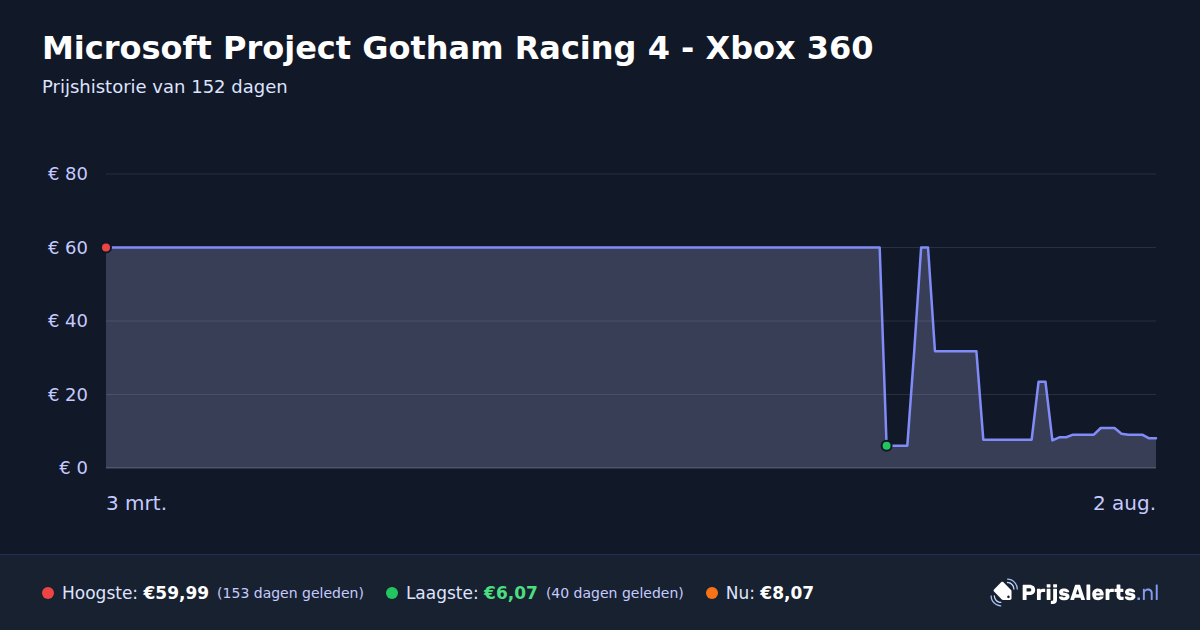This screenshot has width=1200, height=630.
Task: Open the PrijsAlerts.nl brand link
Action: pyautogui.click(x=1075, y=592)
